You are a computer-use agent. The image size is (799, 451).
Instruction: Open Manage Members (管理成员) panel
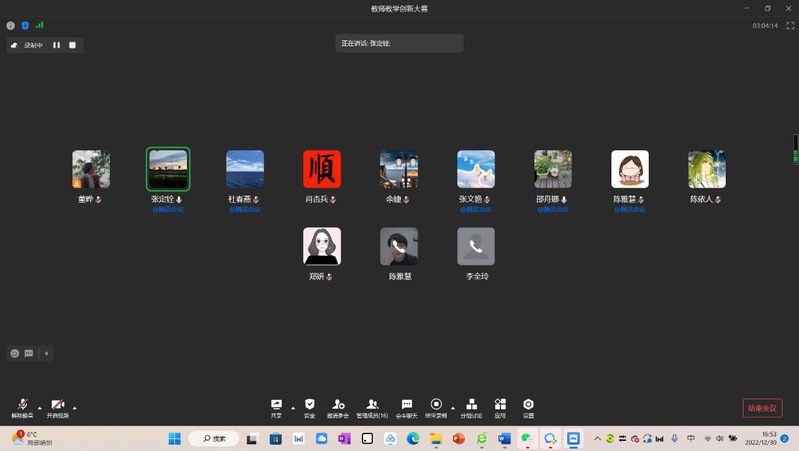coord(372,406)
